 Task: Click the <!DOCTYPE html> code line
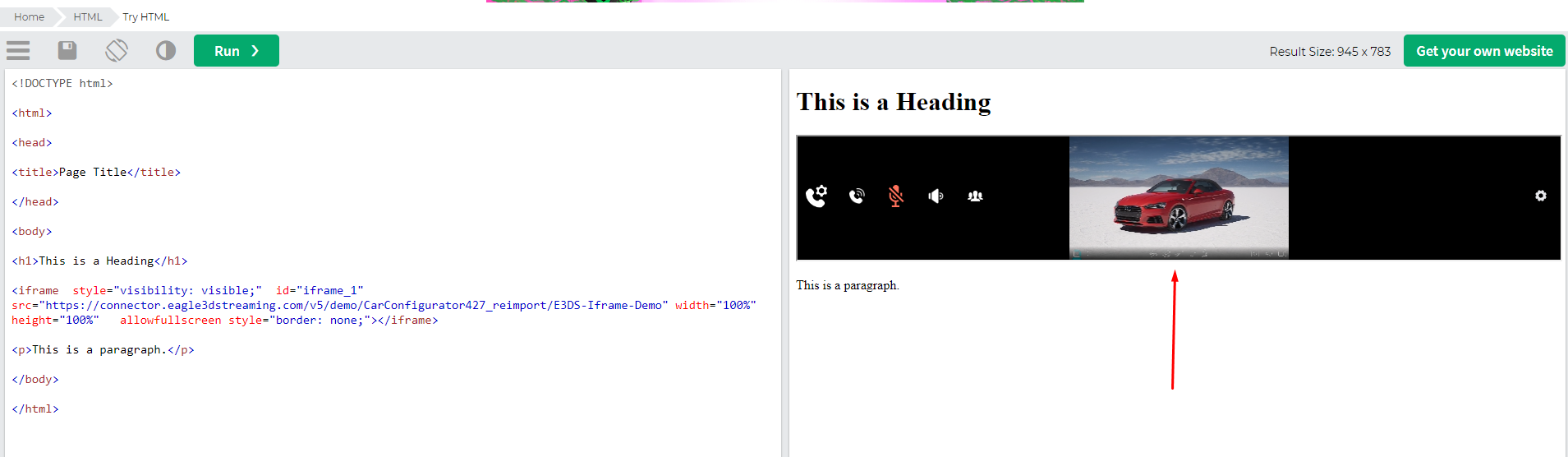pos(62,83)
